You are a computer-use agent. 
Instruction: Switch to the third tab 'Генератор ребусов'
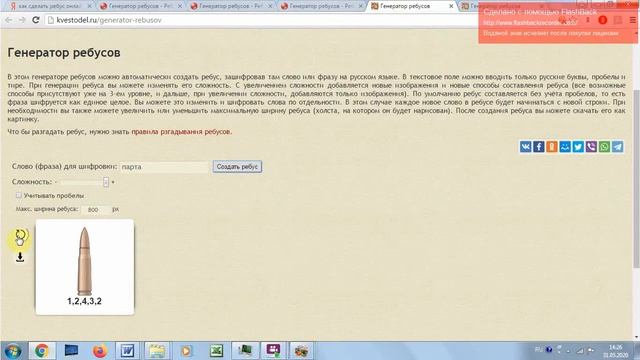(x=231, y=6)
